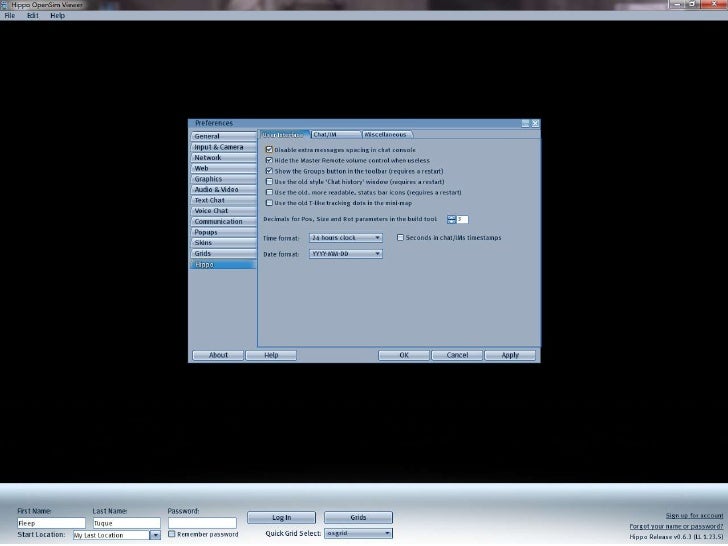Toggle Show the Groups button checkbox
728x546 pixels.
[x=269, y=171]
